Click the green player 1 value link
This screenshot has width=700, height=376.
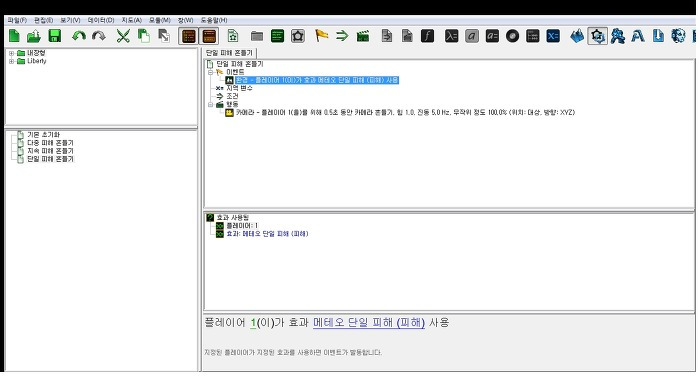click(253, 322)
